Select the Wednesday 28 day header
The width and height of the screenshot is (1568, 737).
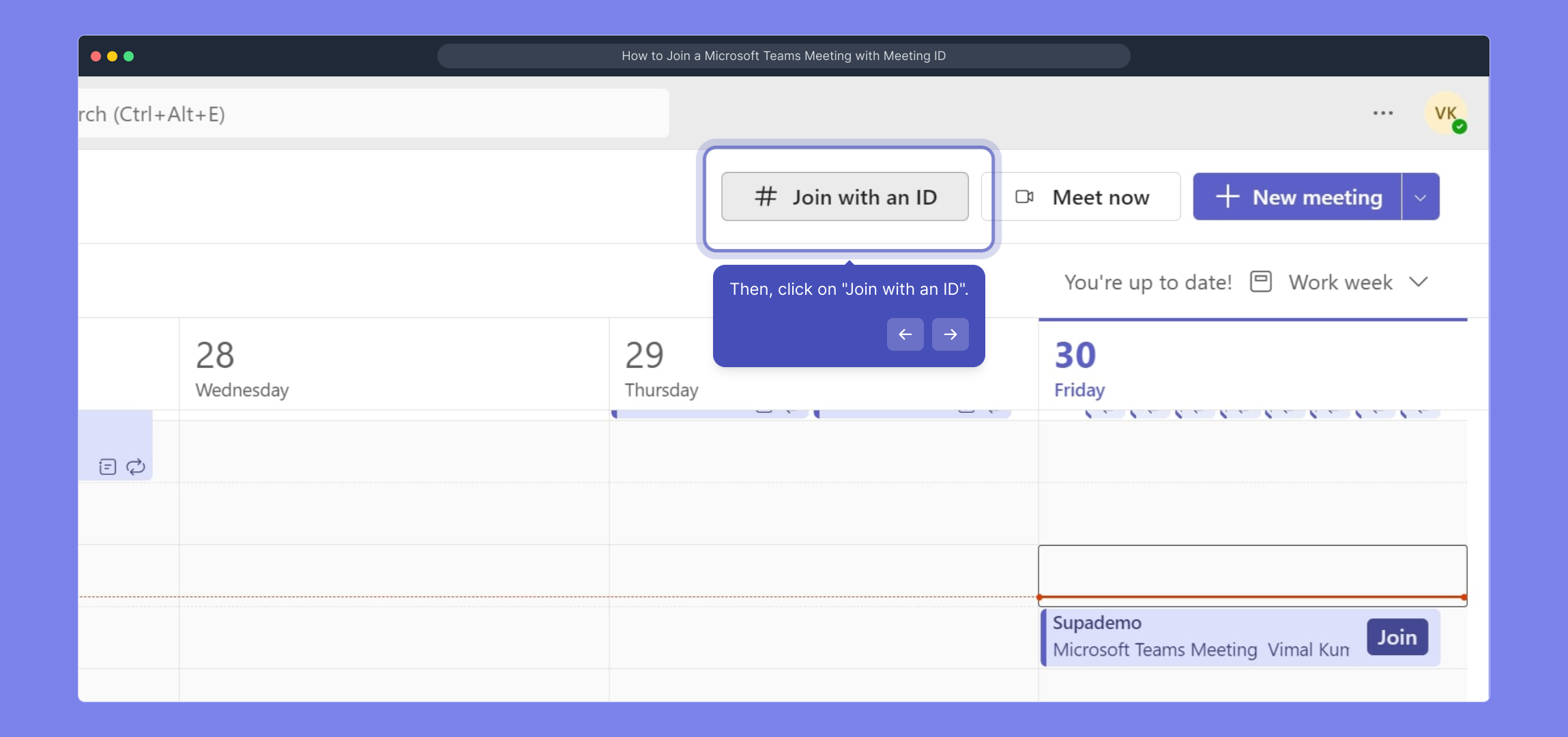(x=242, y=369)
